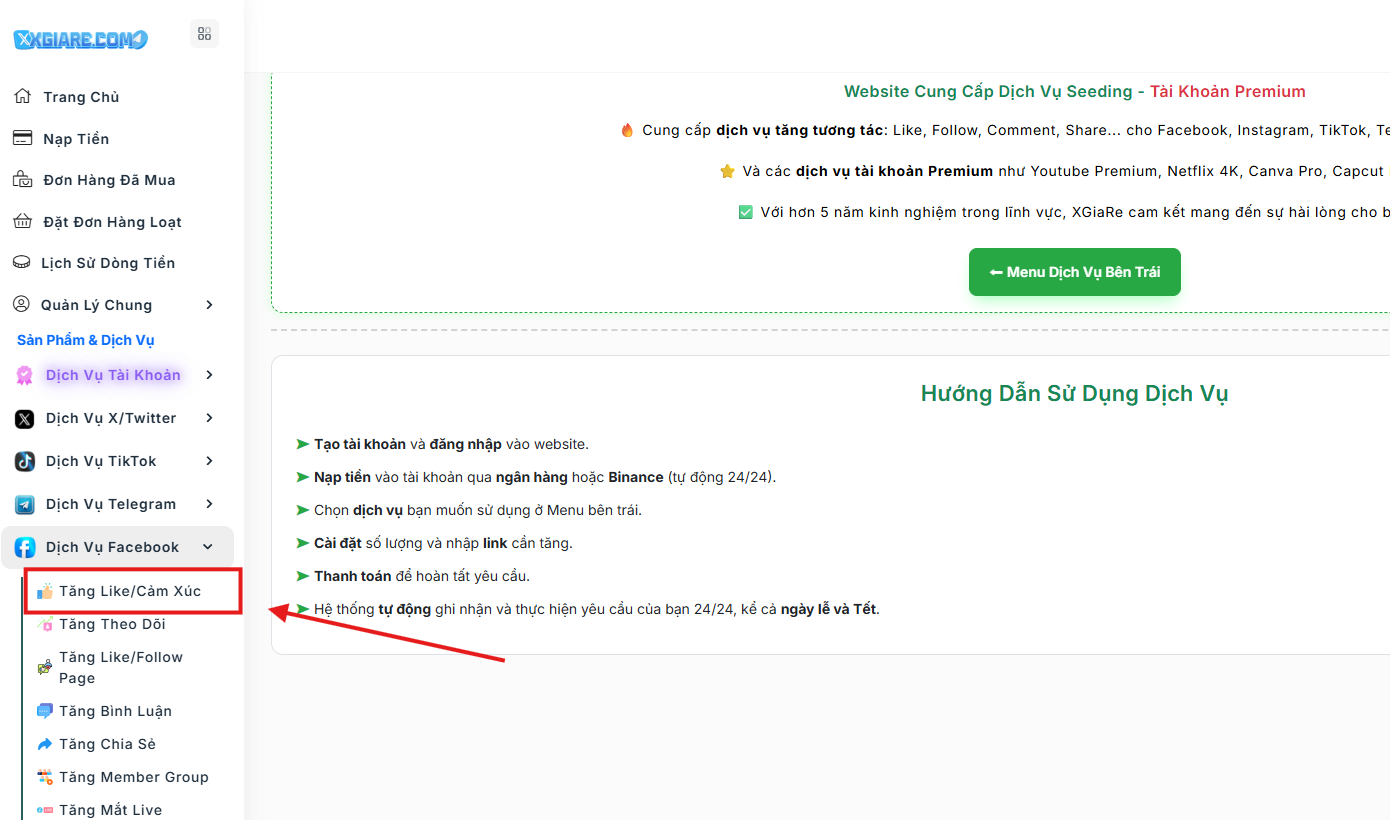This screenshot has width=1390, height=820.
Task: Open the Tăng Theo Dõi link
Action: coord(112,624)
